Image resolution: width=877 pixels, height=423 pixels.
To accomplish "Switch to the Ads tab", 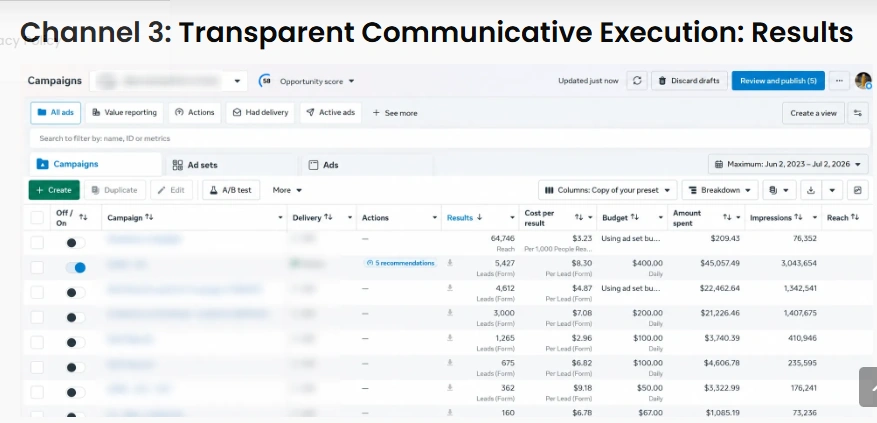I will tap(368, 165).
